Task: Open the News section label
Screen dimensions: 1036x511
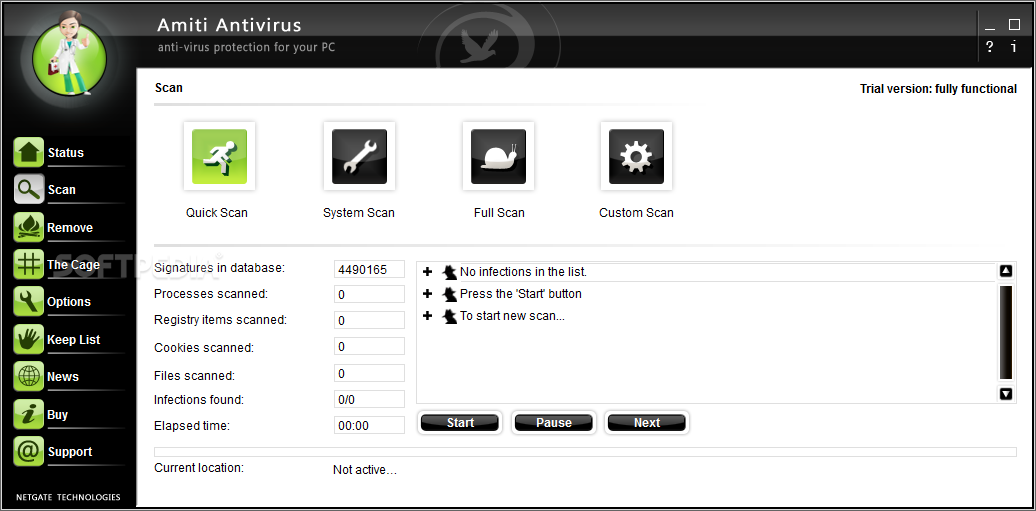Action: [63, 377]
